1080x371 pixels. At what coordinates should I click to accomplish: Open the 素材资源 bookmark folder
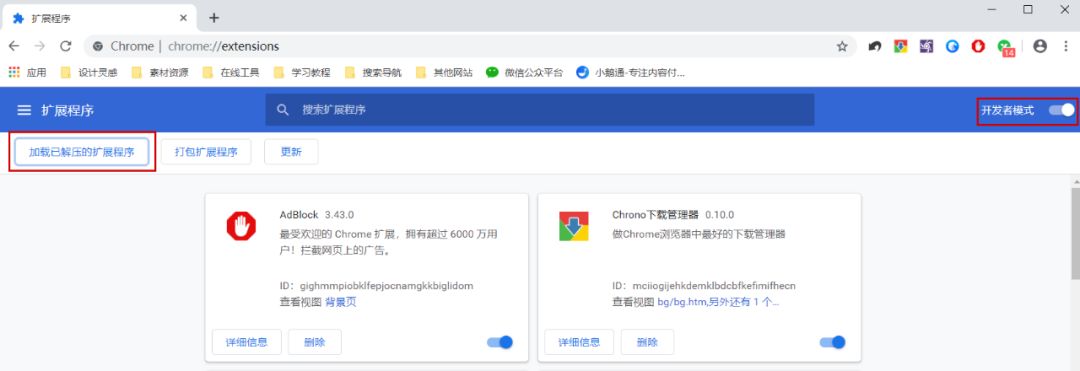(x=160, y=72)
